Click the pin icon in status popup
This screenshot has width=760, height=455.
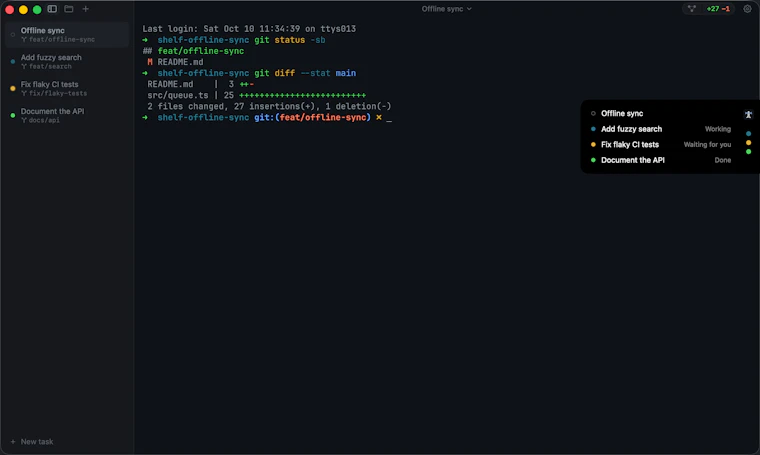tap(748, 114)
